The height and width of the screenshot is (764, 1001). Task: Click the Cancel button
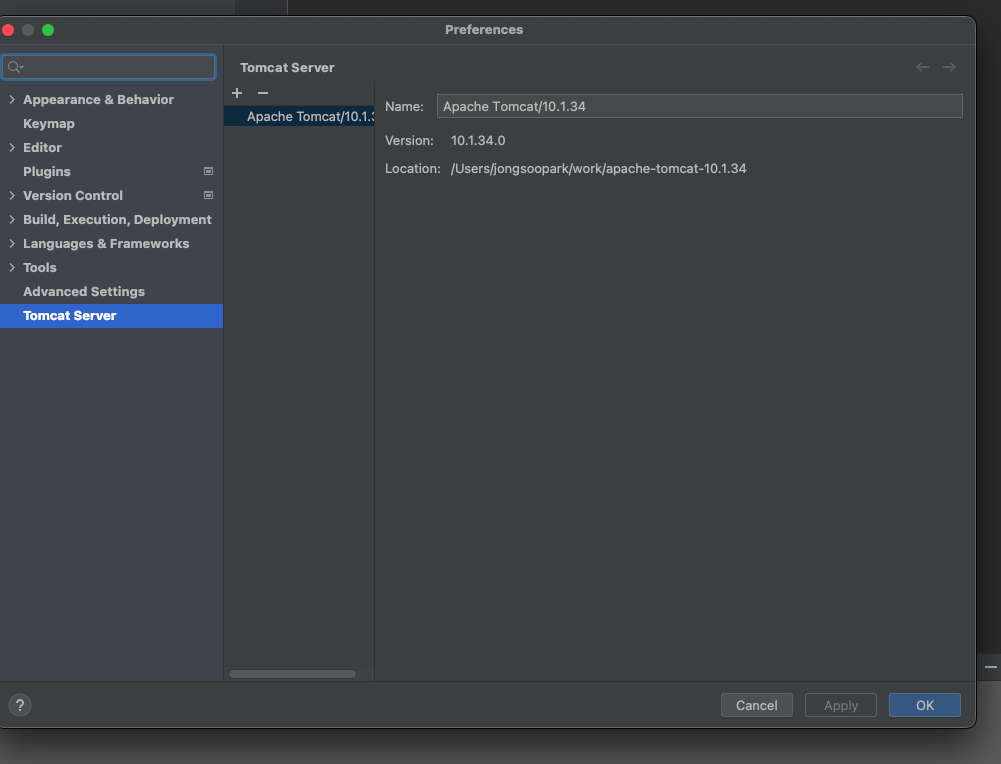(x=756, y=705)
